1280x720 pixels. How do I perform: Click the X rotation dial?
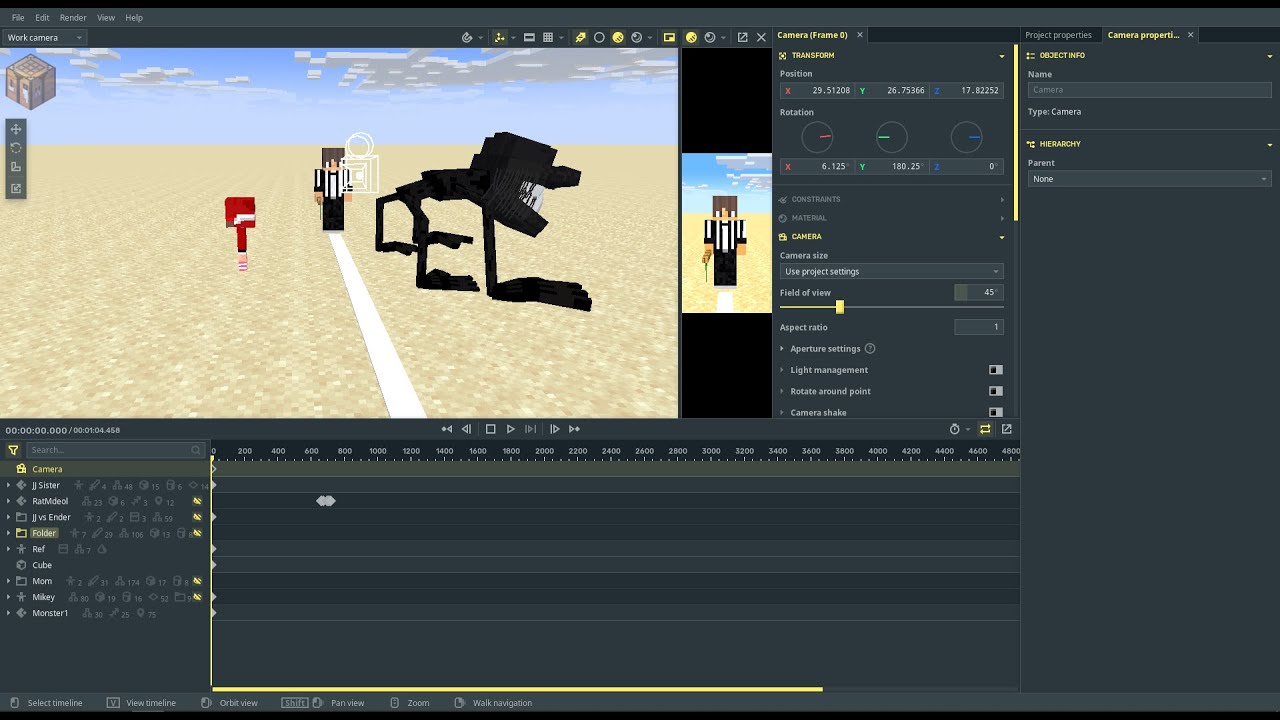click(818, 137)
